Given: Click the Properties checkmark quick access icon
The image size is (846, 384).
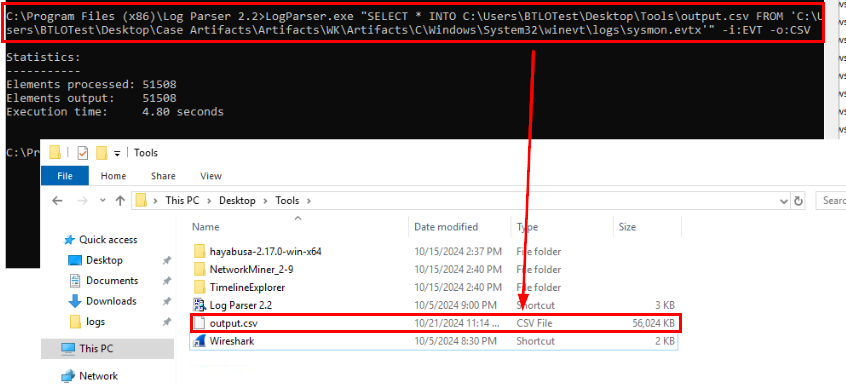Looking at the screenshot, I should pos(83,153).
